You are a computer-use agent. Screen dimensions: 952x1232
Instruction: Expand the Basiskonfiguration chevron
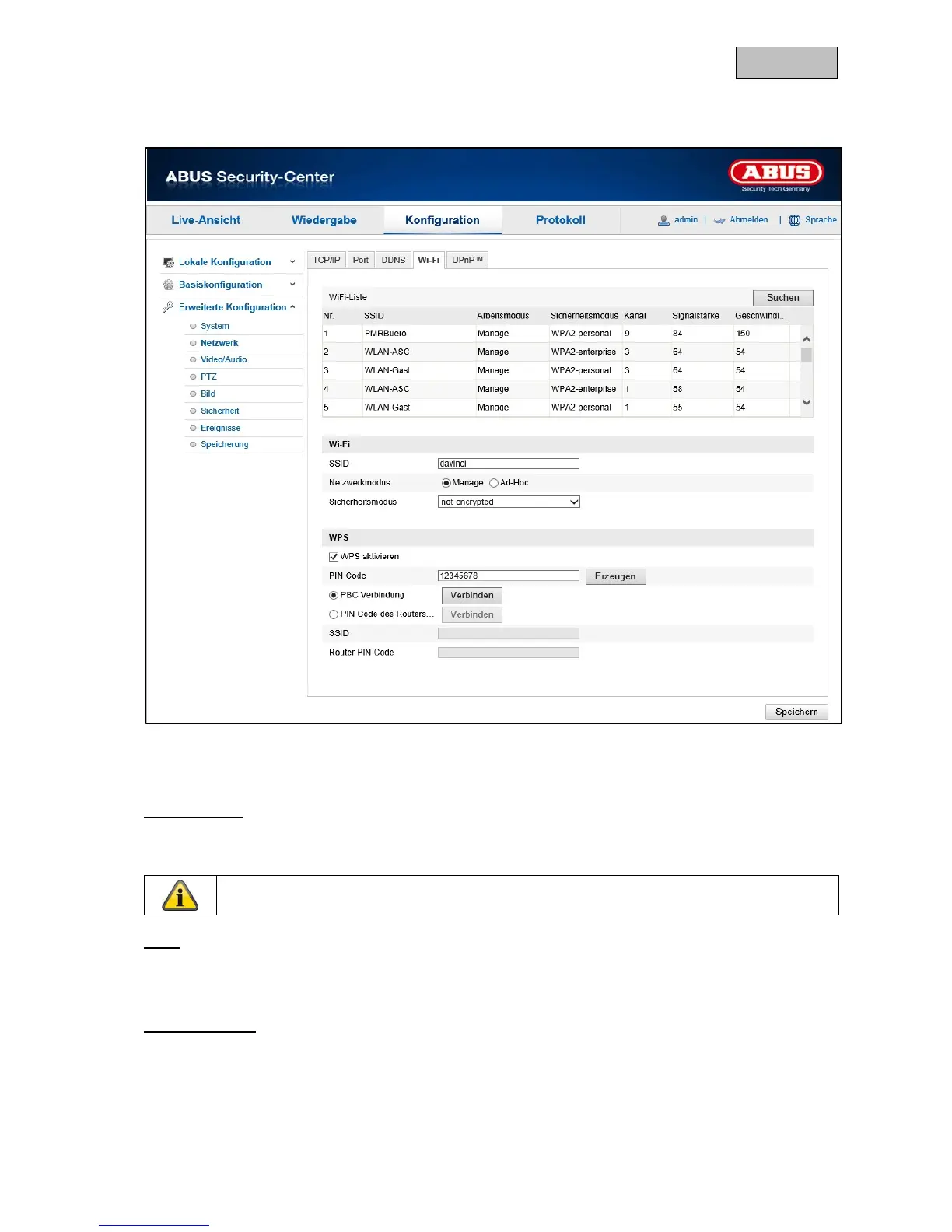coord(292,285)
